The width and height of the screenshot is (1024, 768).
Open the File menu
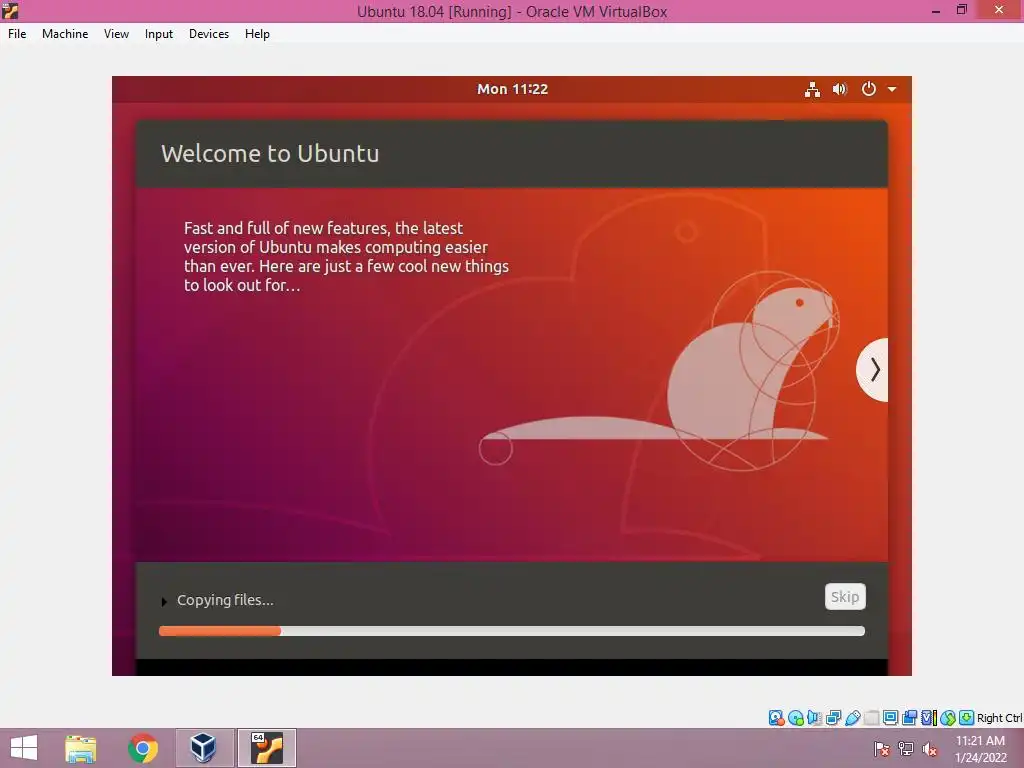pos(17,34)
